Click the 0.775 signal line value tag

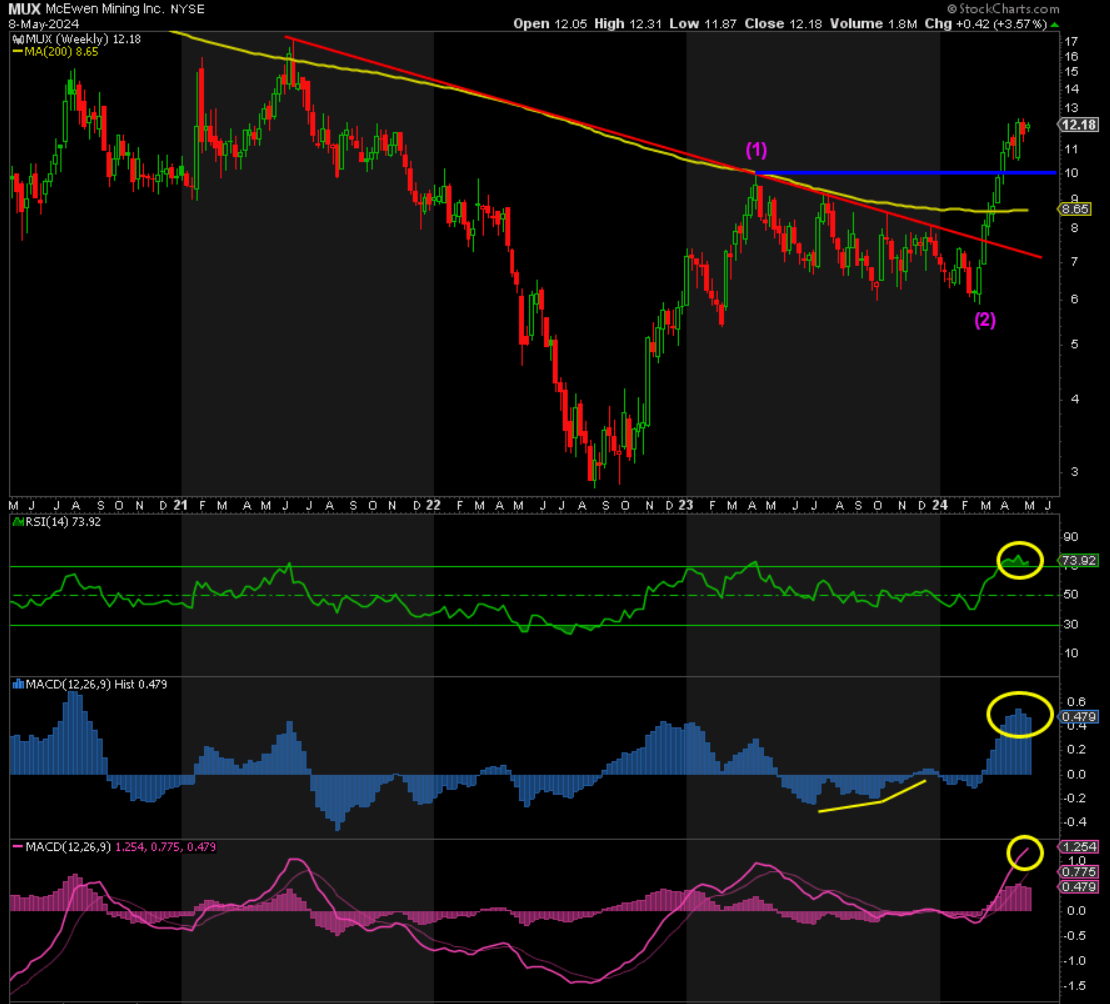point(1079,872)
